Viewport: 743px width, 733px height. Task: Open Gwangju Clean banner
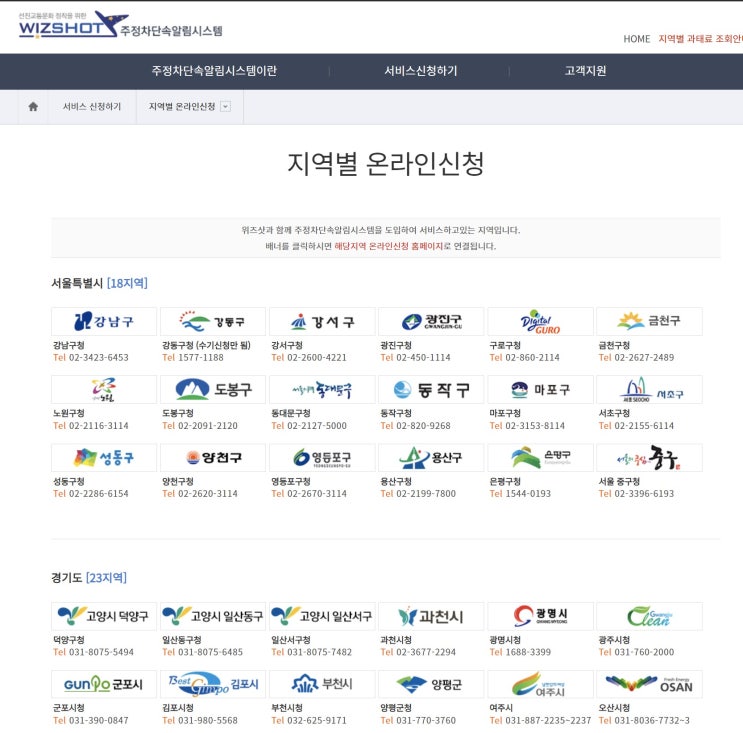649,616
